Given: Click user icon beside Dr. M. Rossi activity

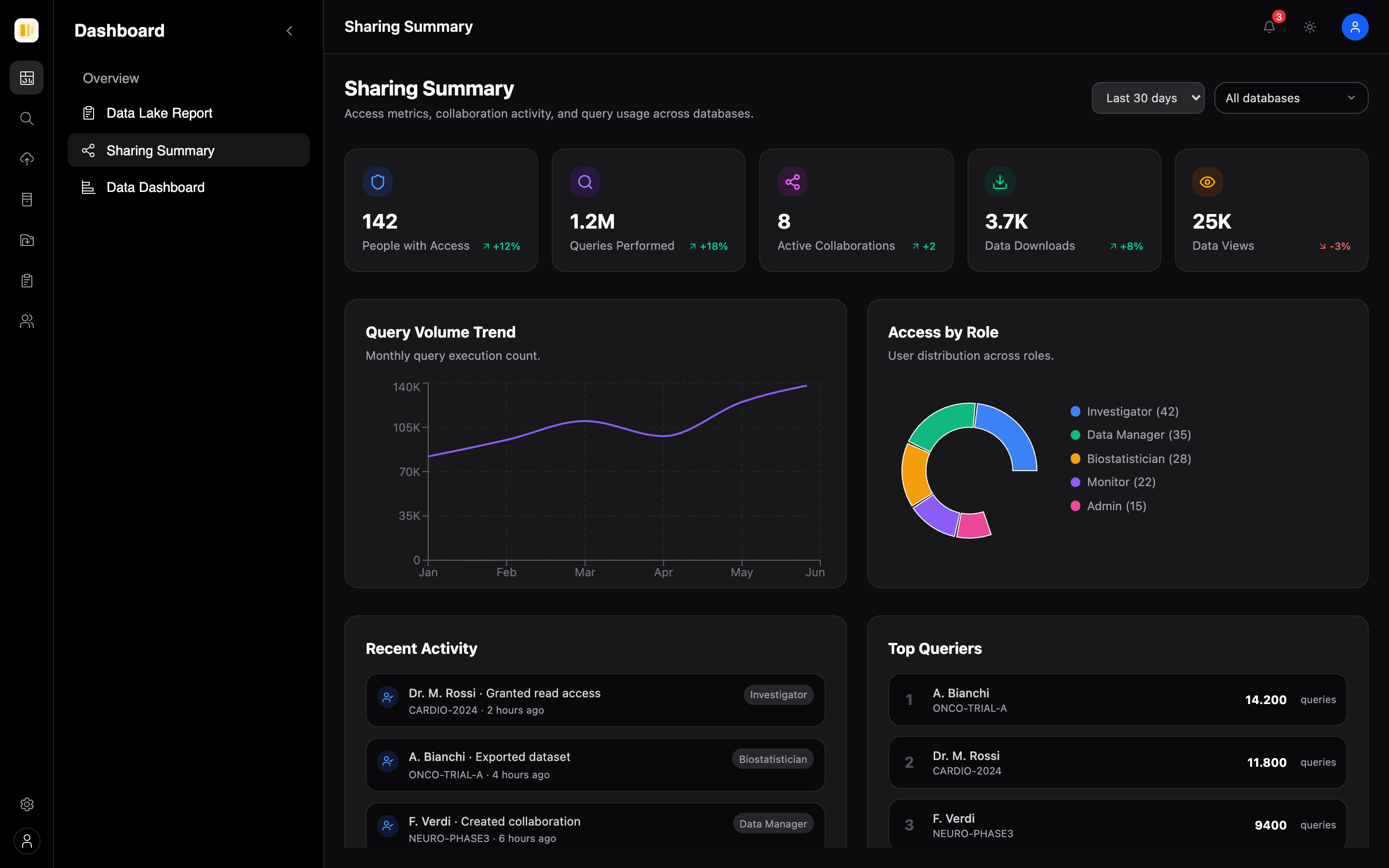Looking at the screenshot, I should point(388,697).
